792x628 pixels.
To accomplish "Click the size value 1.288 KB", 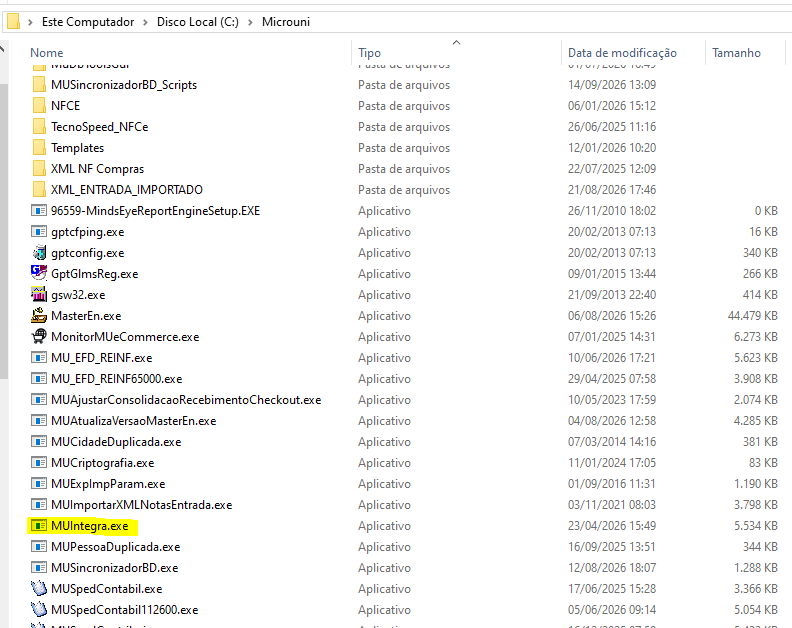I will [x=756, y=568].
